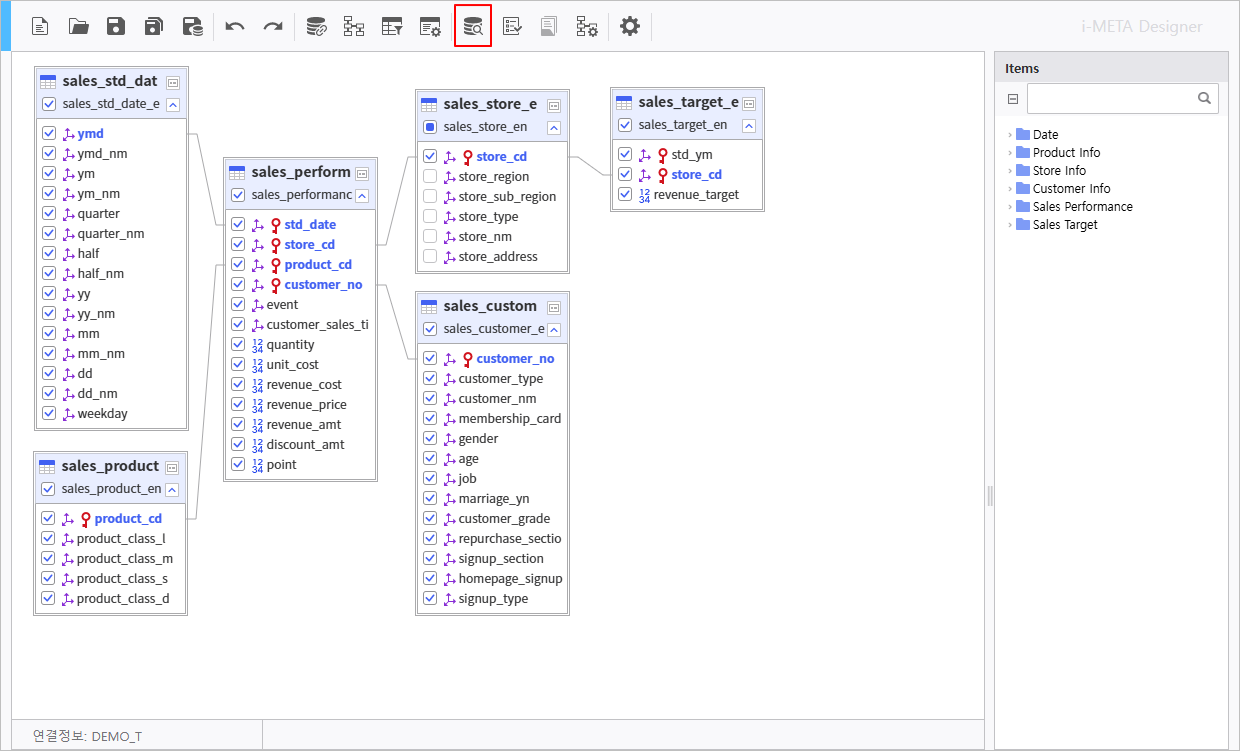The width and height of the screenshot is (1240, 751).
Task: Expand the Sales Performance folder
Action: [1010, 207]
